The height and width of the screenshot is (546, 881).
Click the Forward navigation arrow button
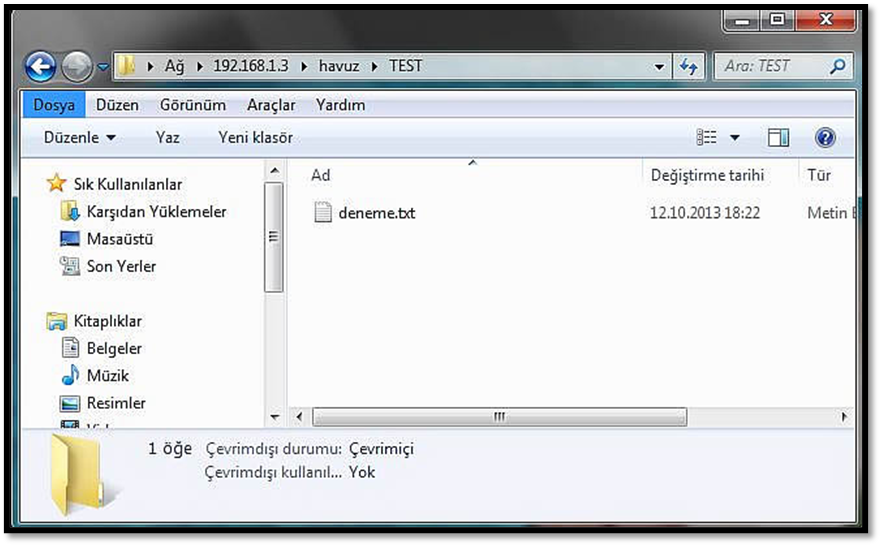pyautogui.click(x=76, y=67)
